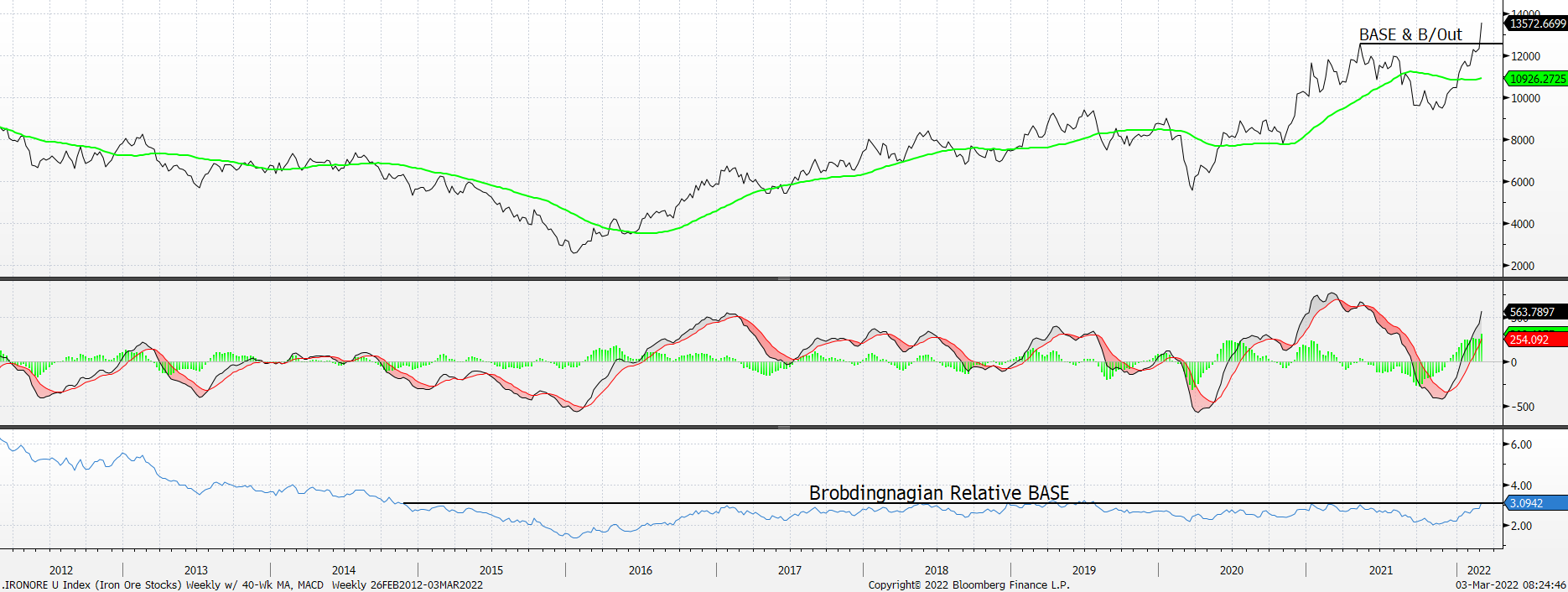The image size is (1568, 592).
Task: Click the 4000 price axis label
Action: click(1523, 224)
